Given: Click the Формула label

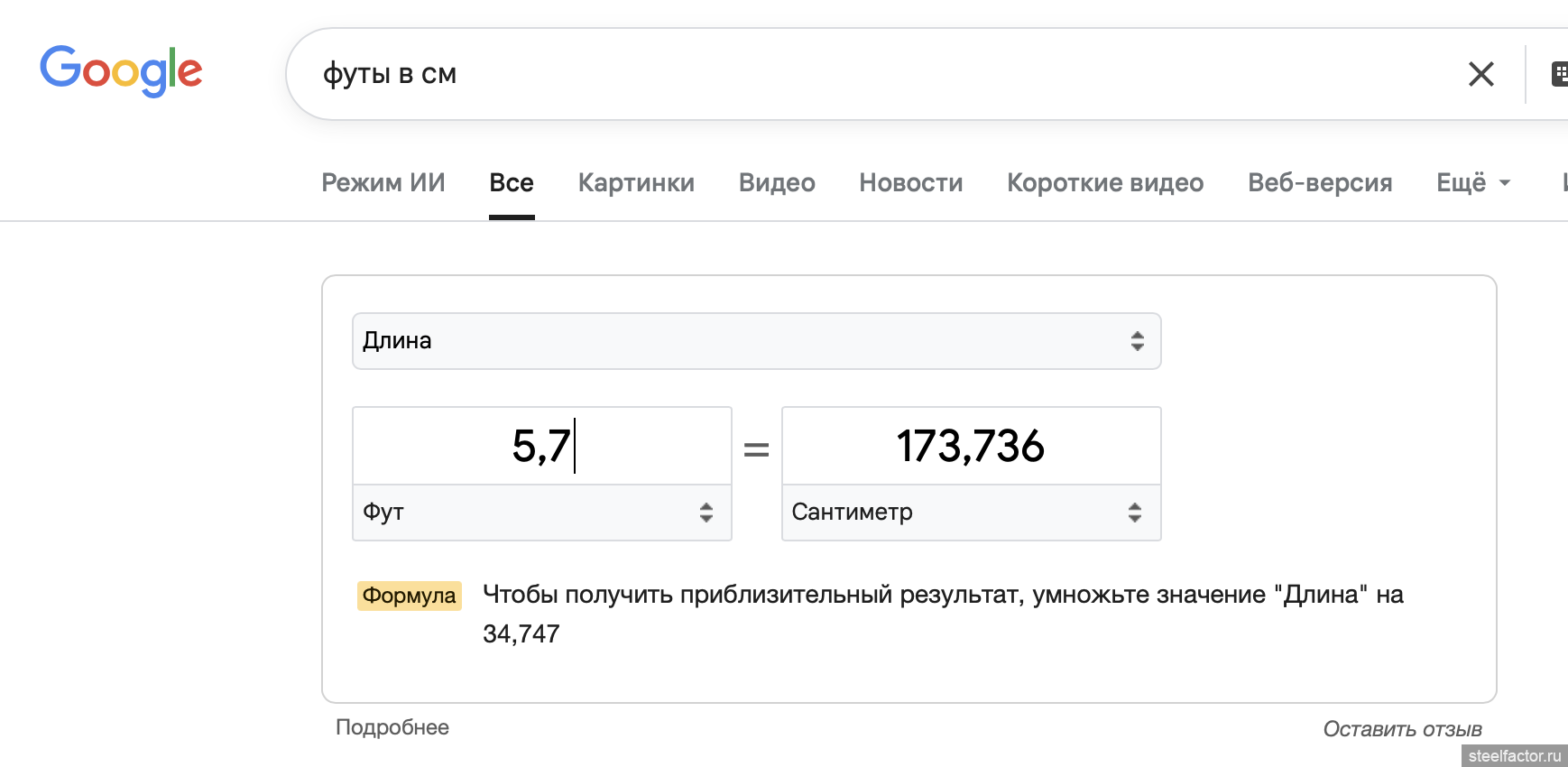Looking at the screenshot, I should click(x=409, y=596).
